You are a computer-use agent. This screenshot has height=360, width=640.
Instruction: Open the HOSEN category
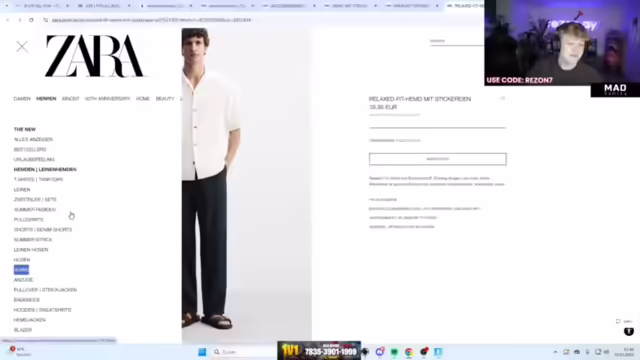tap(22, 260)
